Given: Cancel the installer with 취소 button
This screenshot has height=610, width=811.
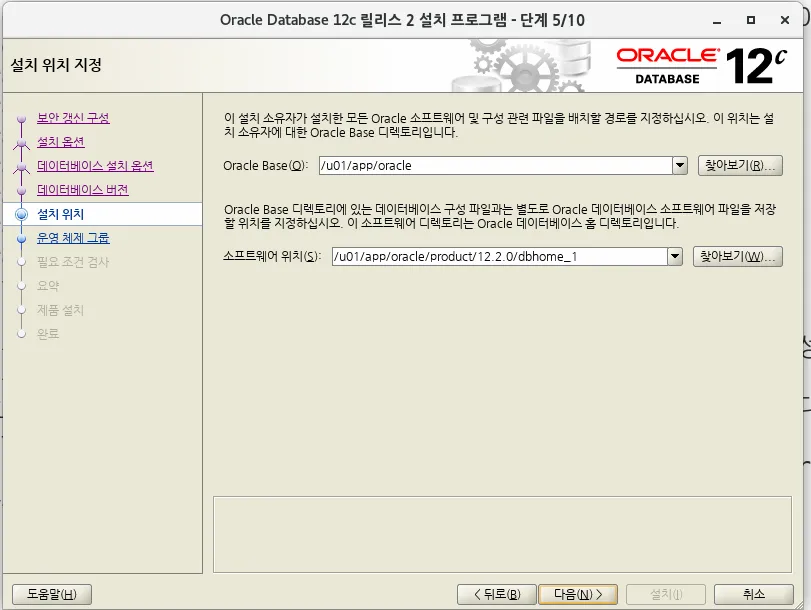Looking at the screenshot, I should tap(754, 594).
